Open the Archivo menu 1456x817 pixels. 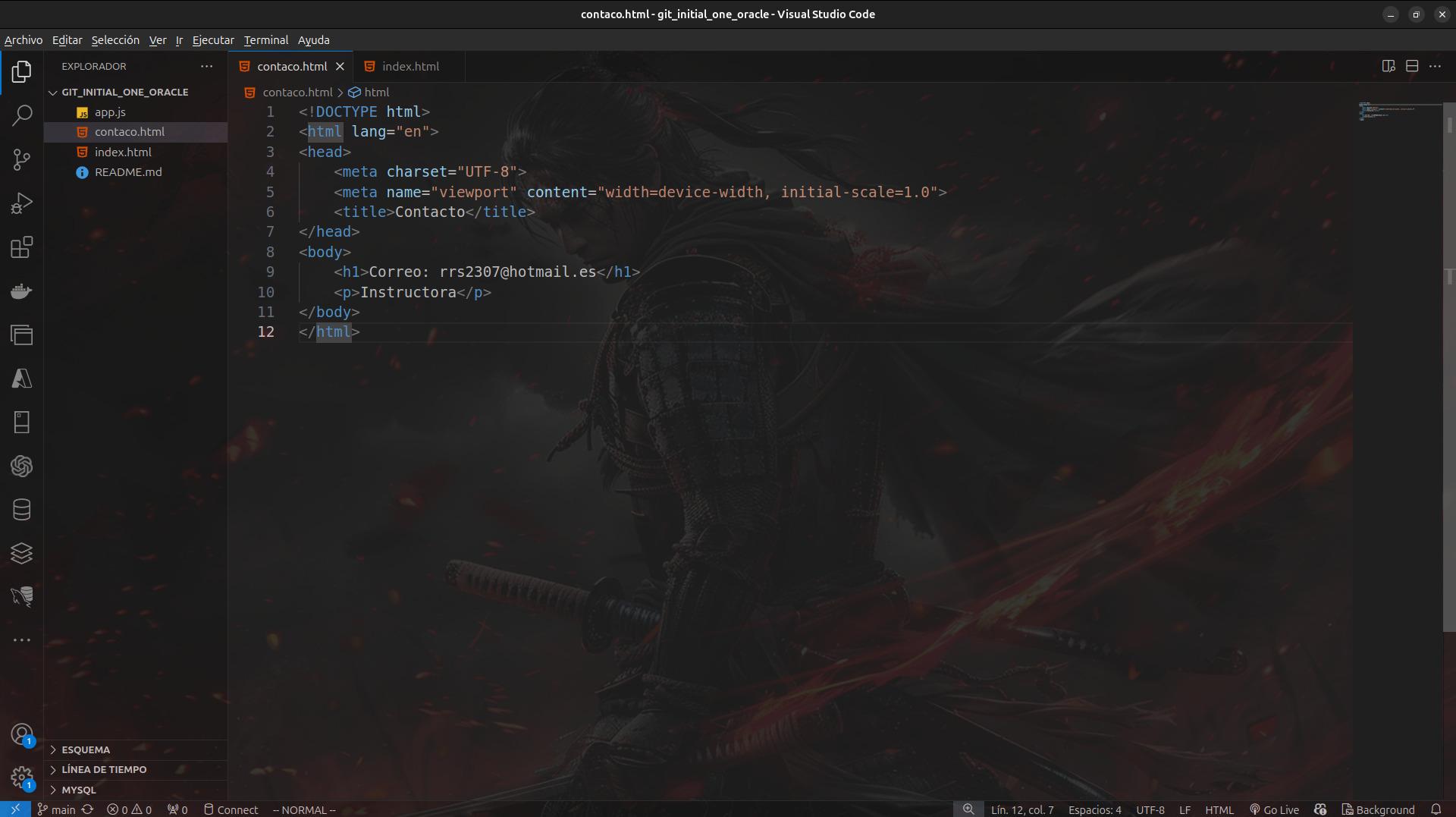click(24, 40)
